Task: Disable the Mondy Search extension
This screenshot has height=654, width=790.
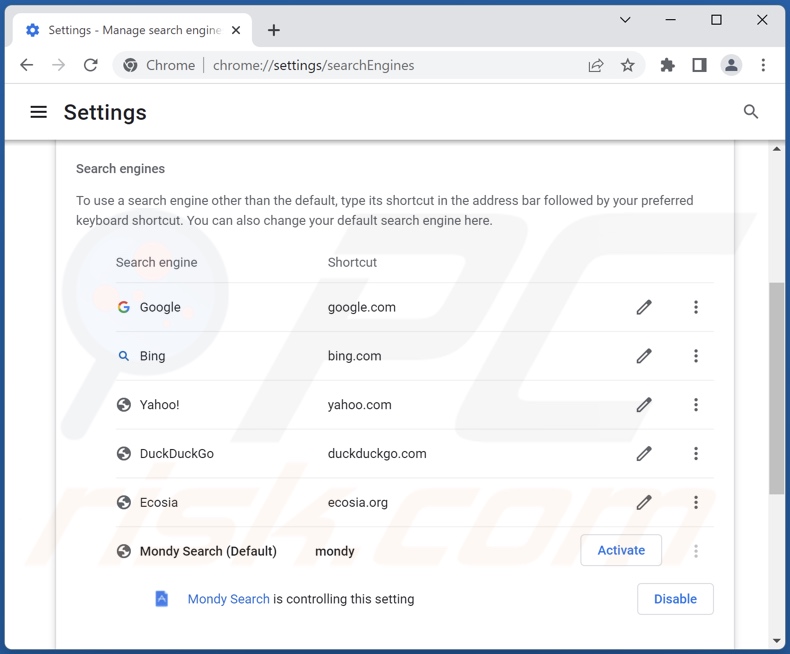Action: (675, 599)
